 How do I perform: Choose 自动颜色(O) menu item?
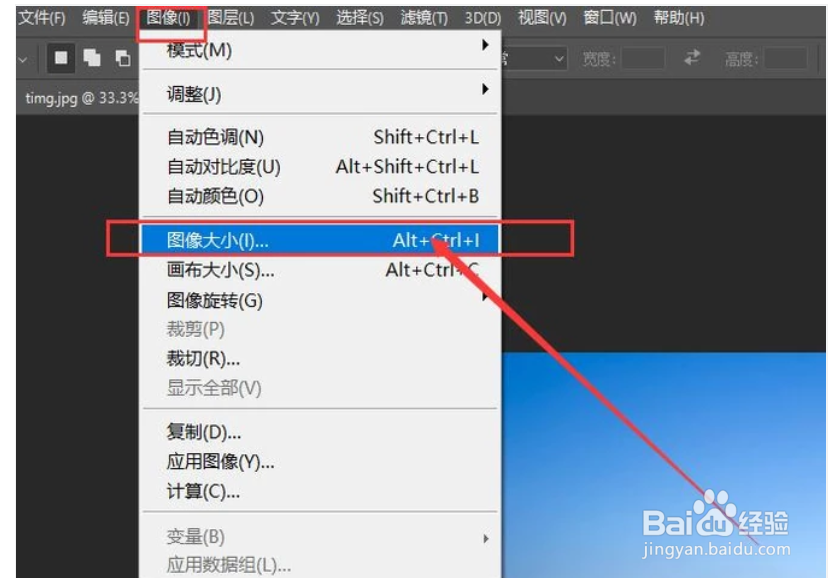[320, 196]
